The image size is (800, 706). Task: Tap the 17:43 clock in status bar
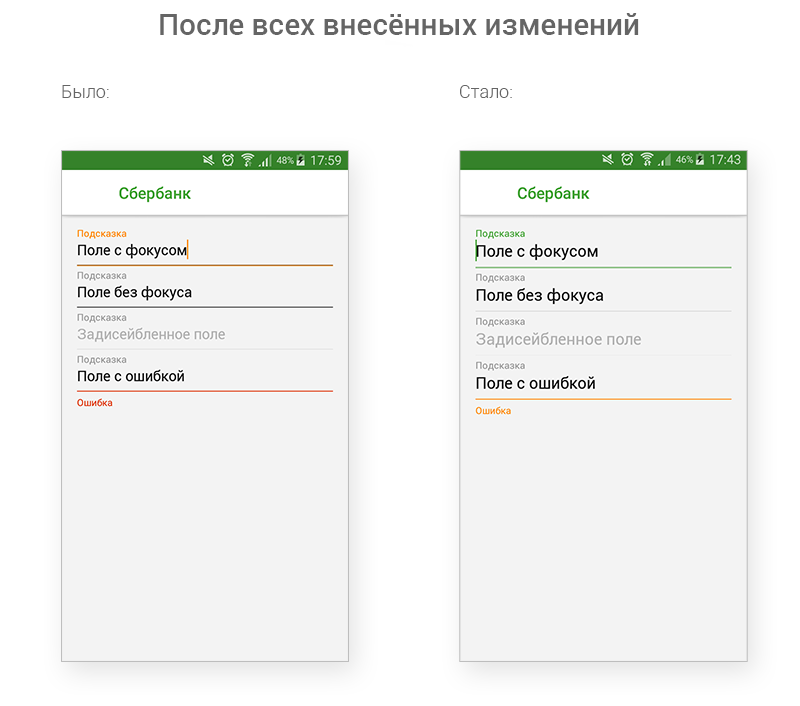click(x=725, y=160)
